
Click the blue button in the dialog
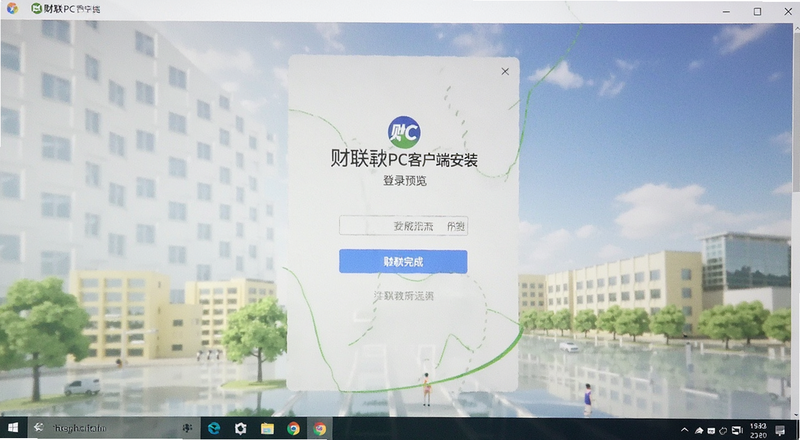click(403, 262)
